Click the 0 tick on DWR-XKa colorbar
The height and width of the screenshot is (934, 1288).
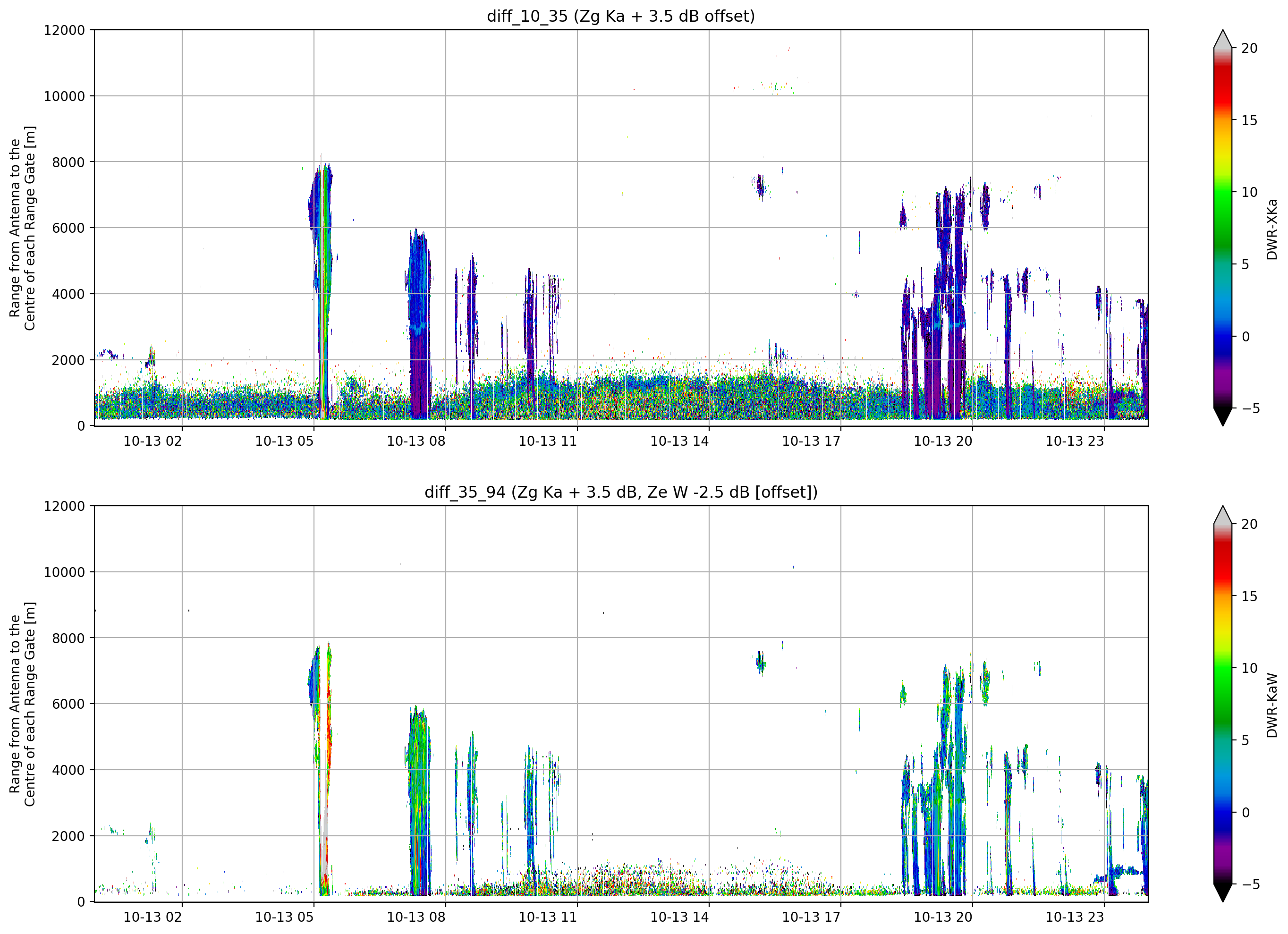coord(1246,336)
